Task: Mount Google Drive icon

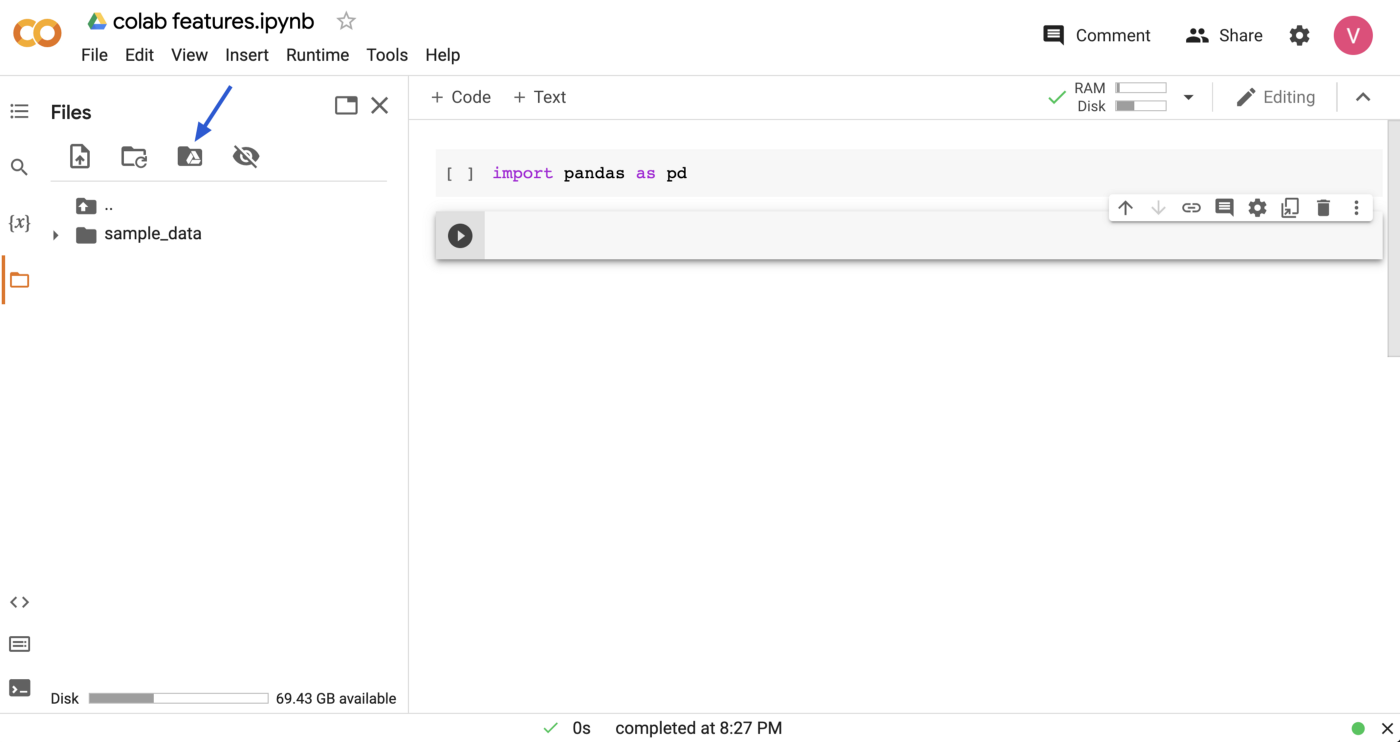Action: coord(190,156)
